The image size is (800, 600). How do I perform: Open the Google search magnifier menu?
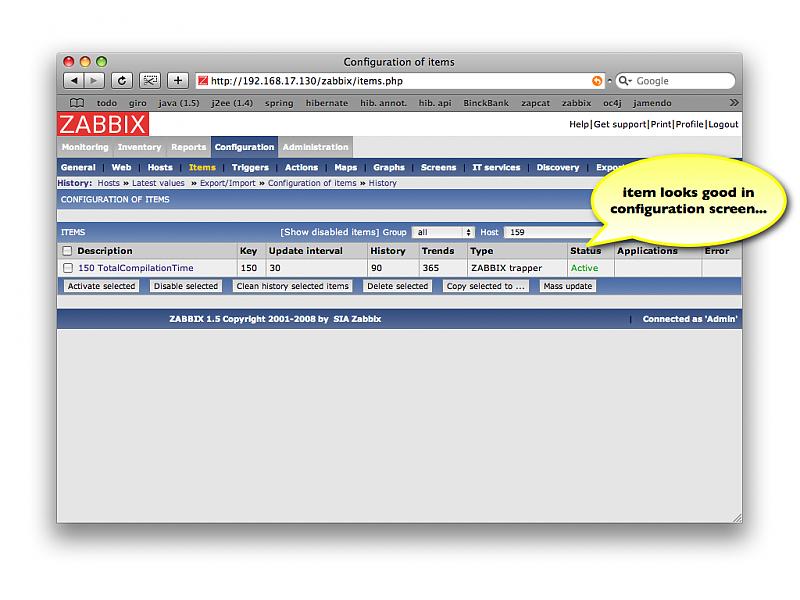625,81
